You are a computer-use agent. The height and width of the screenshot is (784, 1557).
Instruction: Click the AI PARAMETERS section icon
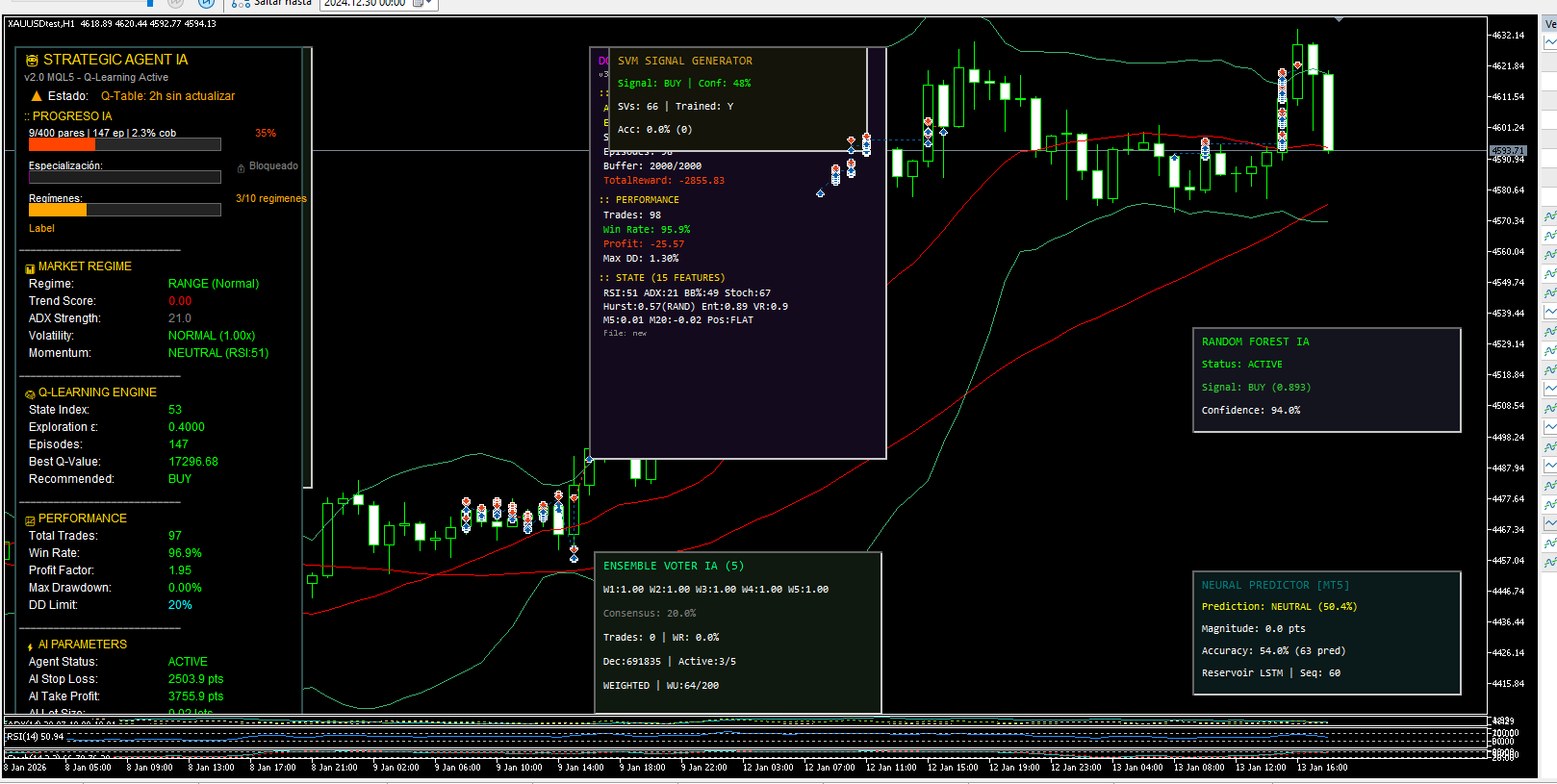30,645
